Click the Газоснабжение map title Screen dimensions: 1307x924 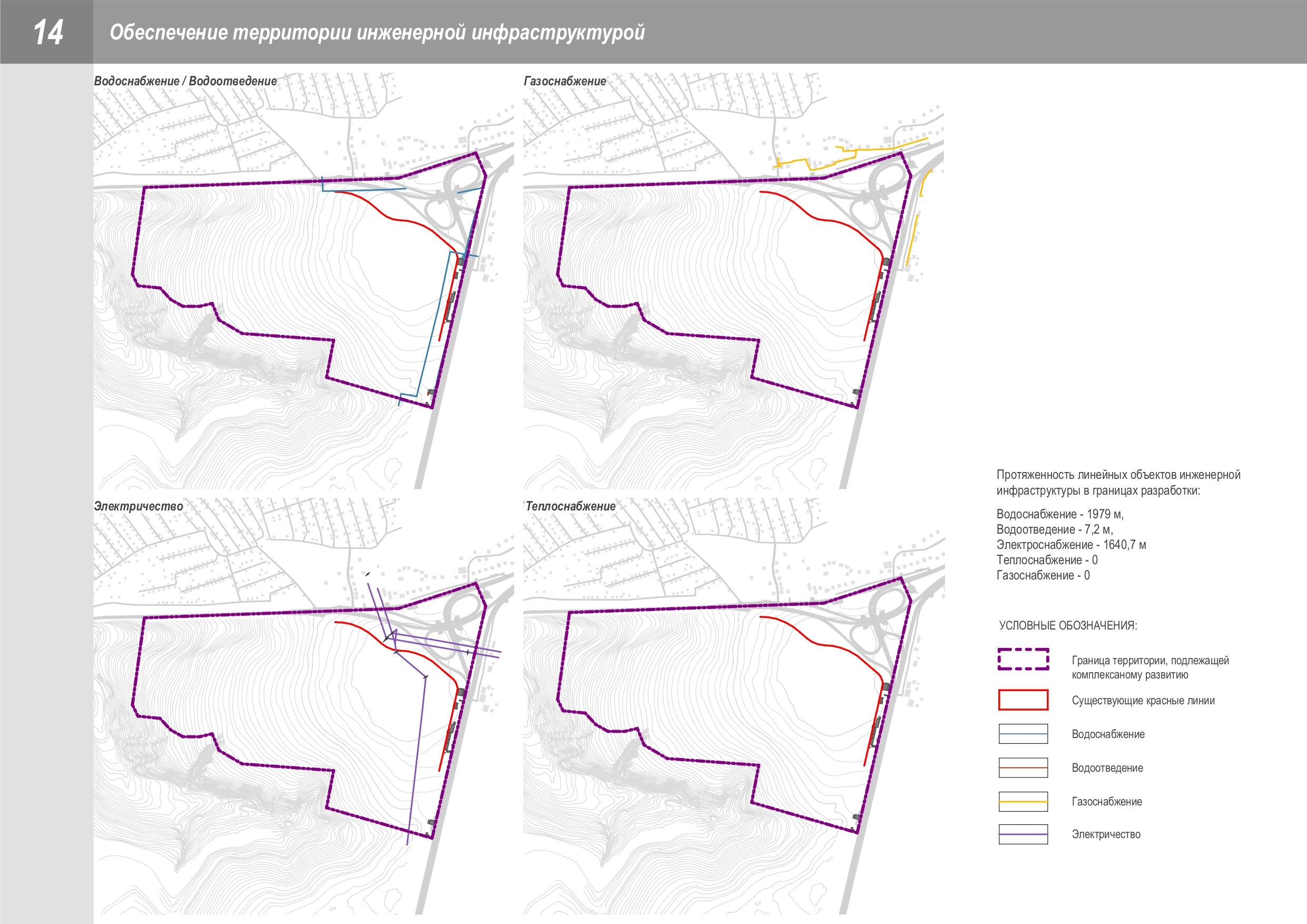(565, 81)
